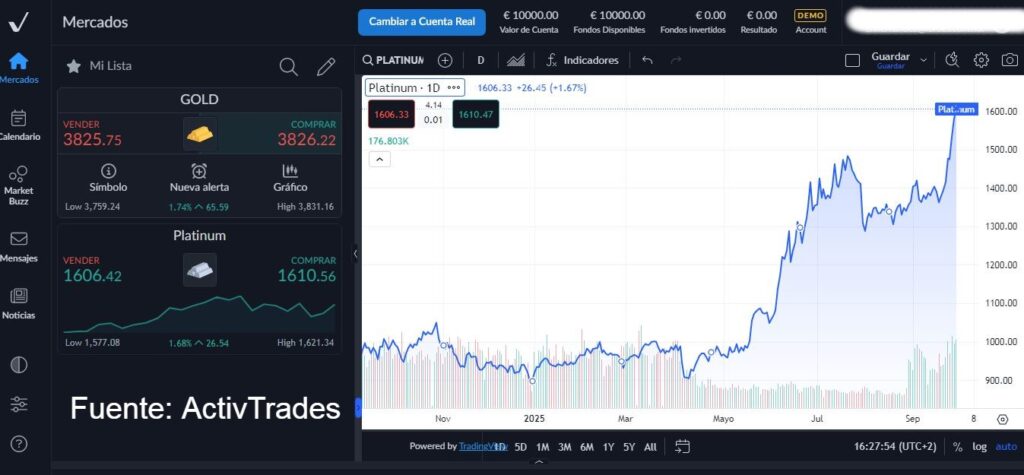Viewport: 1024px width, 475px height.
Task: Select the 1D time range
Action: point(500,447)
